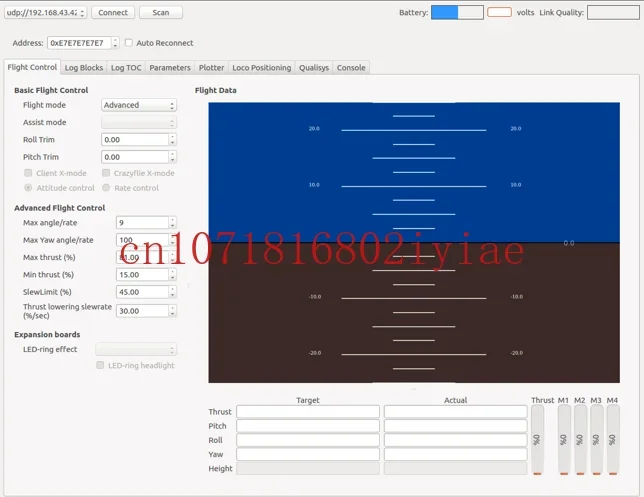Toggle the Client X-mode checkbox

[28, 173]
